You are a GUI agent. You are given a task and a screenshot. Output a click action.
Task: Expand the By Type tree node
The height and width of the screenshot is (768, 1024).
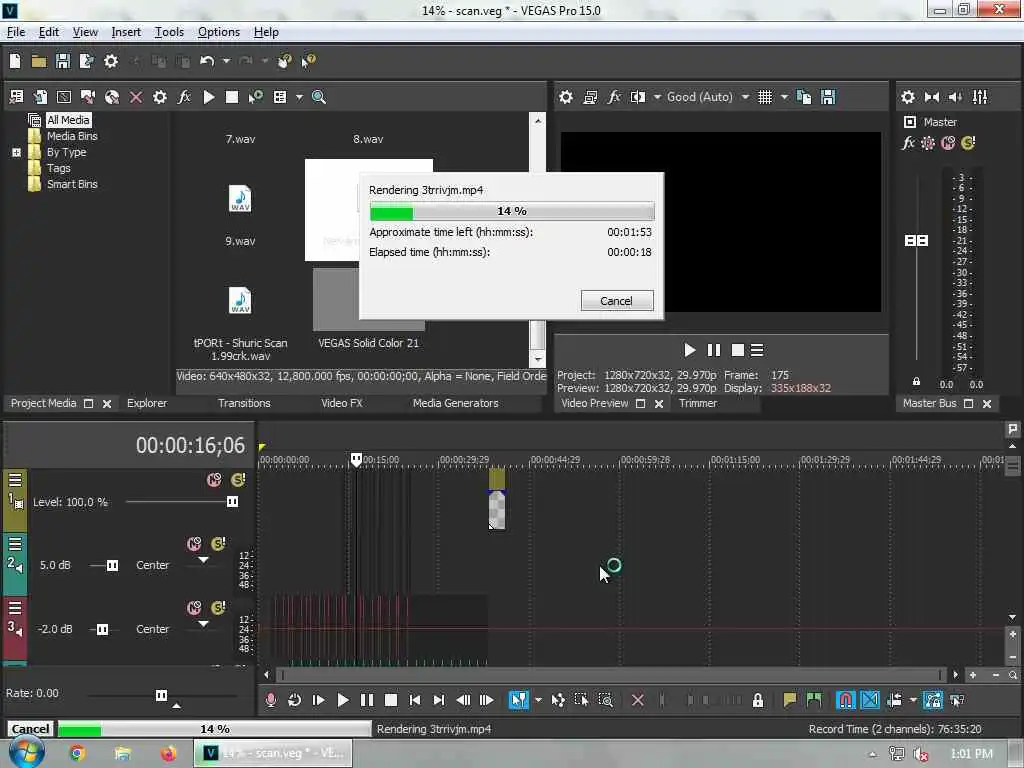click(x=17, y=153)
